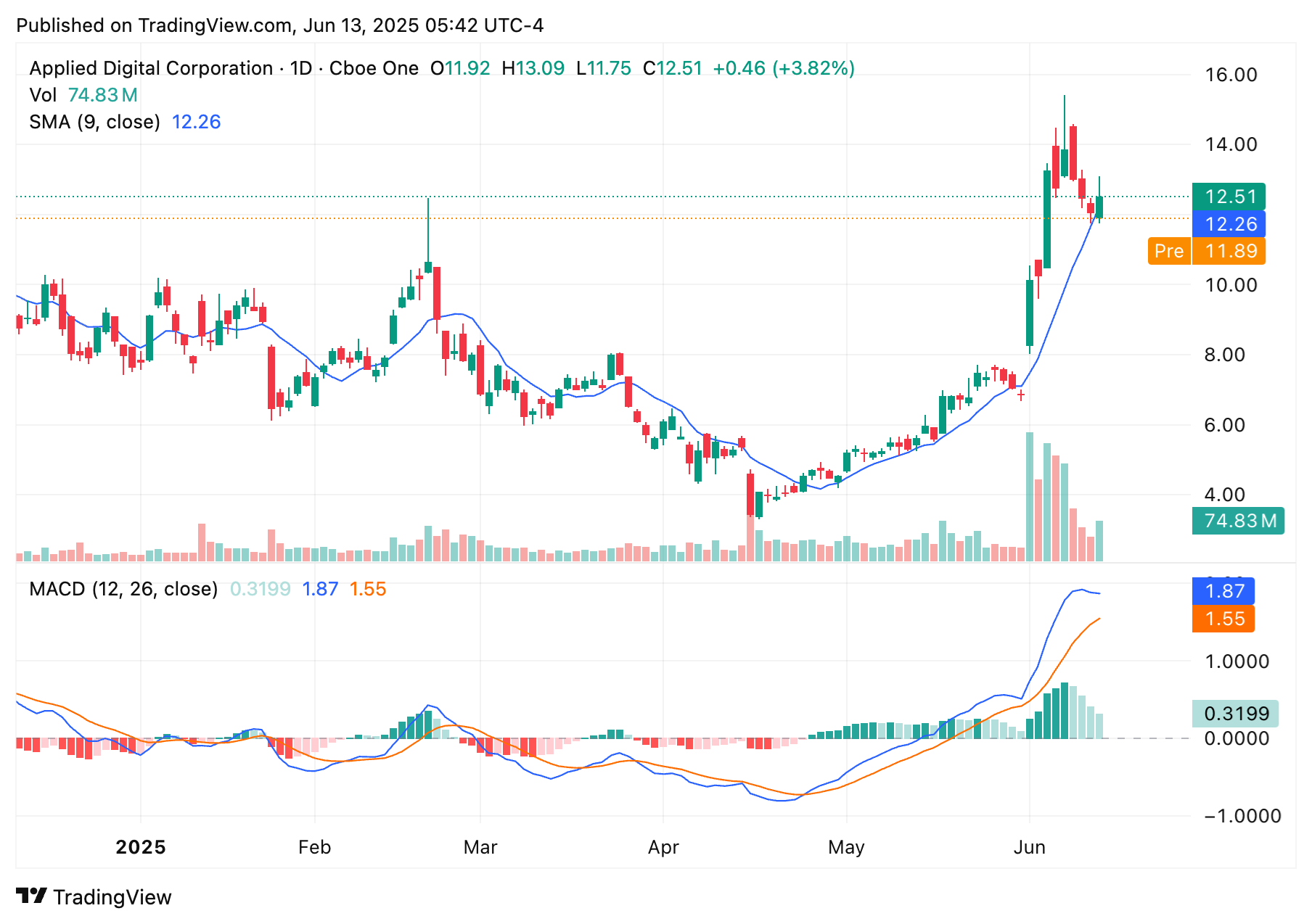Click the '1D' interval label
This screenshot has height=924, width=1312.
pyautogui.click(x=301, y=68)
